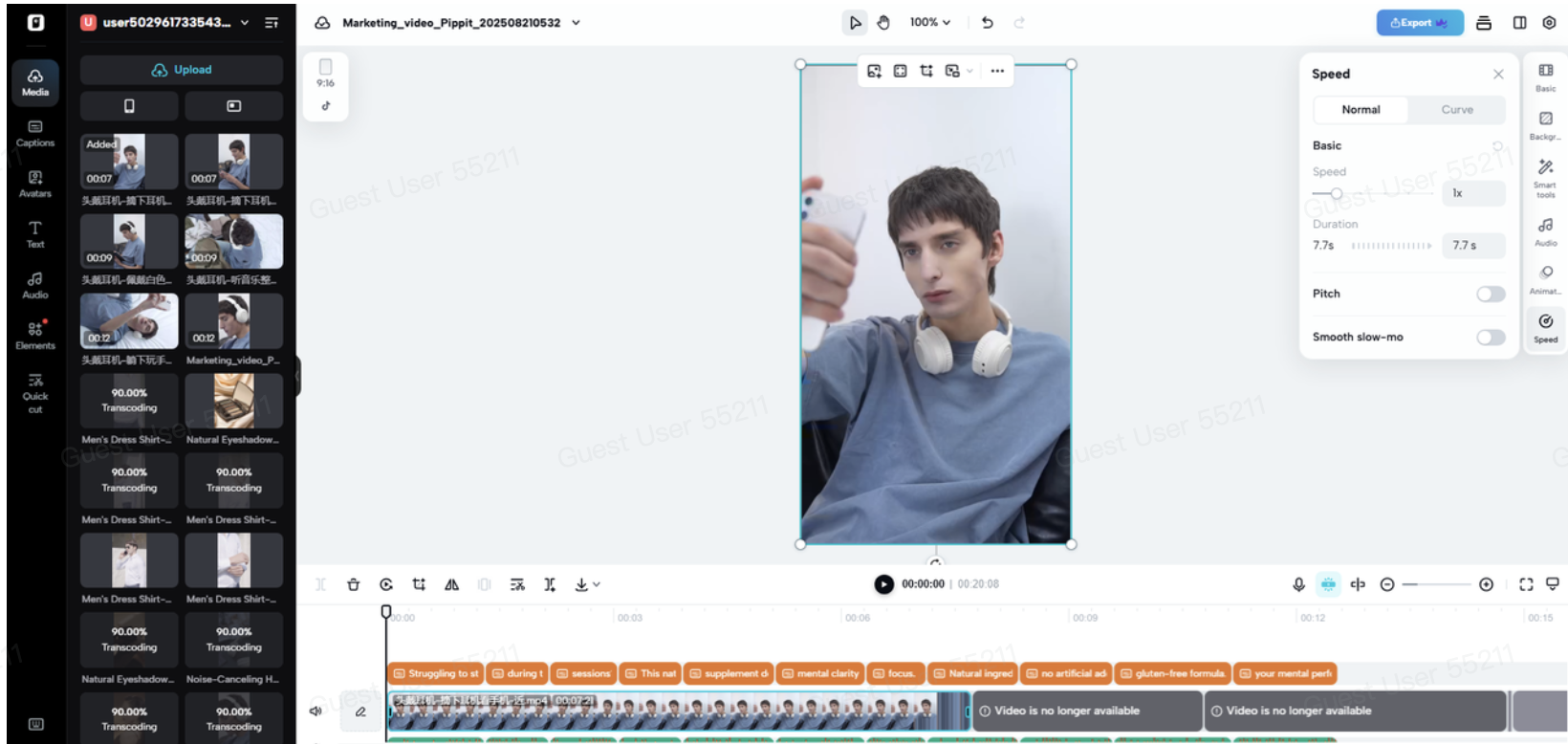Expand the project name dropdown
Image resolution: width=1568 pixels, height=744 pixels.
(577, 23)
